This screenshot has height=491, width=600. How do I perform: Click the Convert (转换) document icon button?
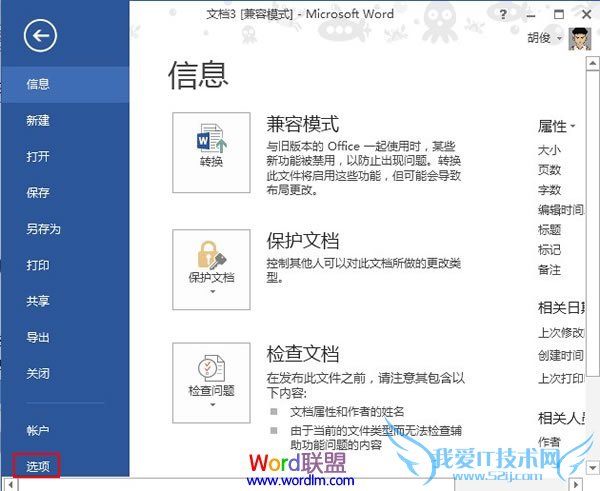tap(211, 152)
